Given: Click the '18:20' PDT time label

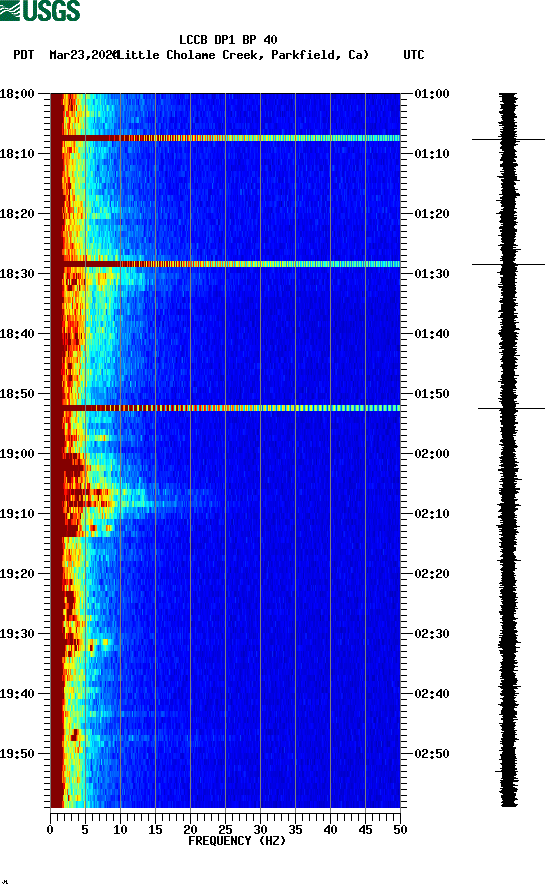Looking at the screenshot, I should point(17,214).
